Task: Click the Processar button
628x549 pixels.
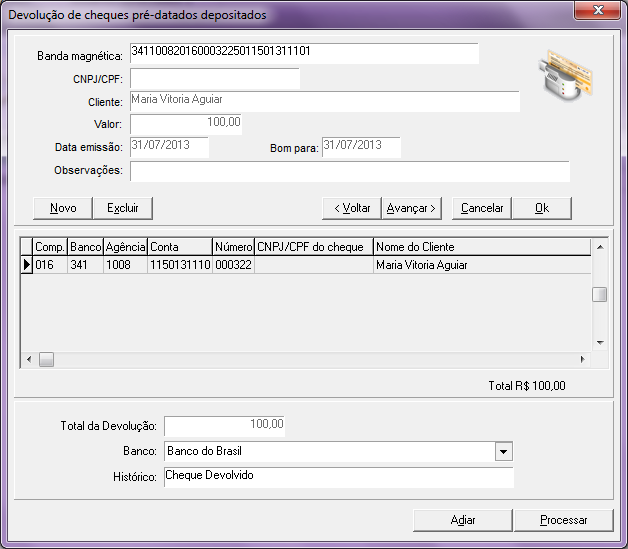Action: pos(563,520)
